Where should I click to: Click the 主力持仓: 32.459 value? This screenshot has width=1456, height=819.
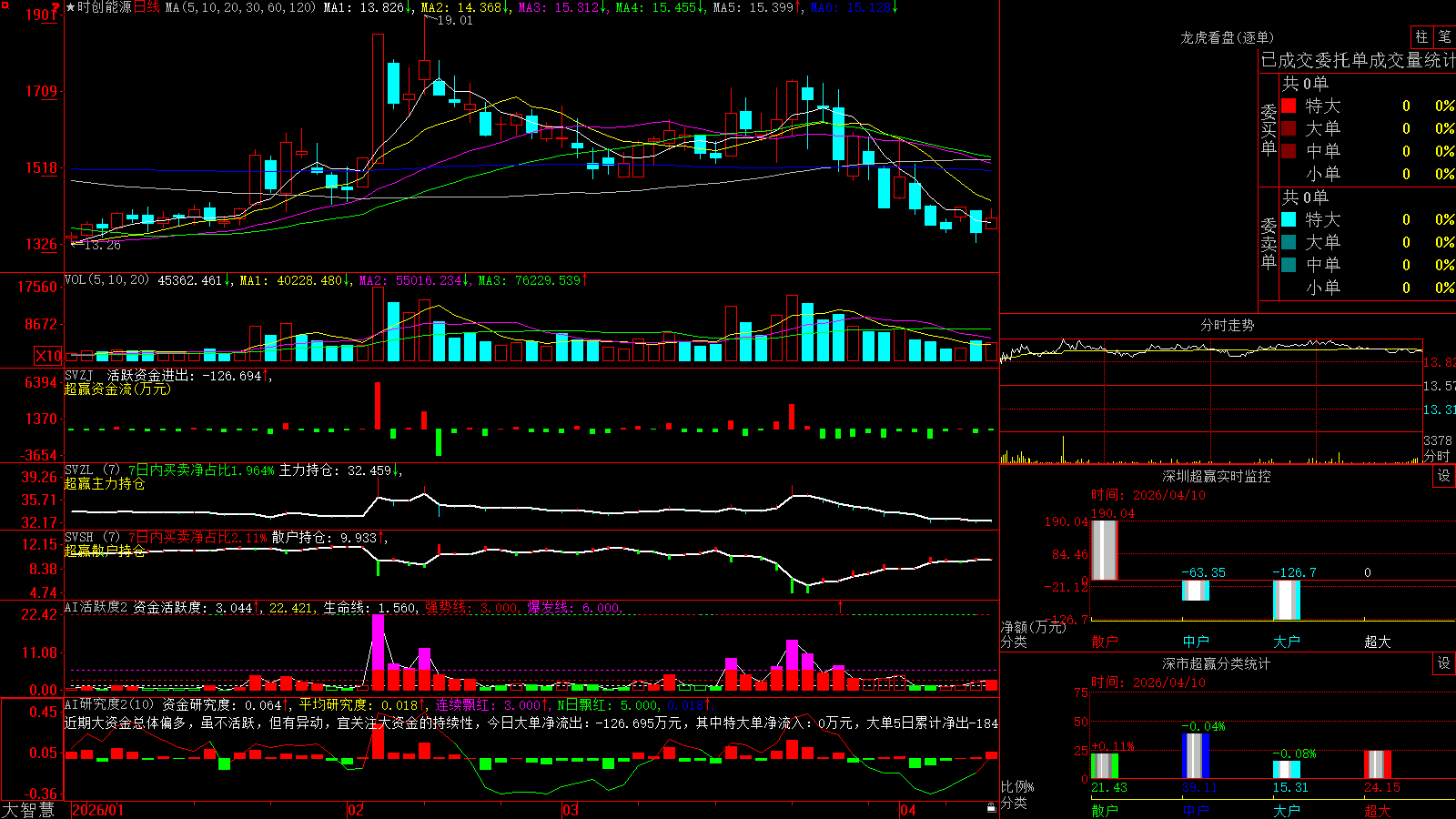[335, 470]
